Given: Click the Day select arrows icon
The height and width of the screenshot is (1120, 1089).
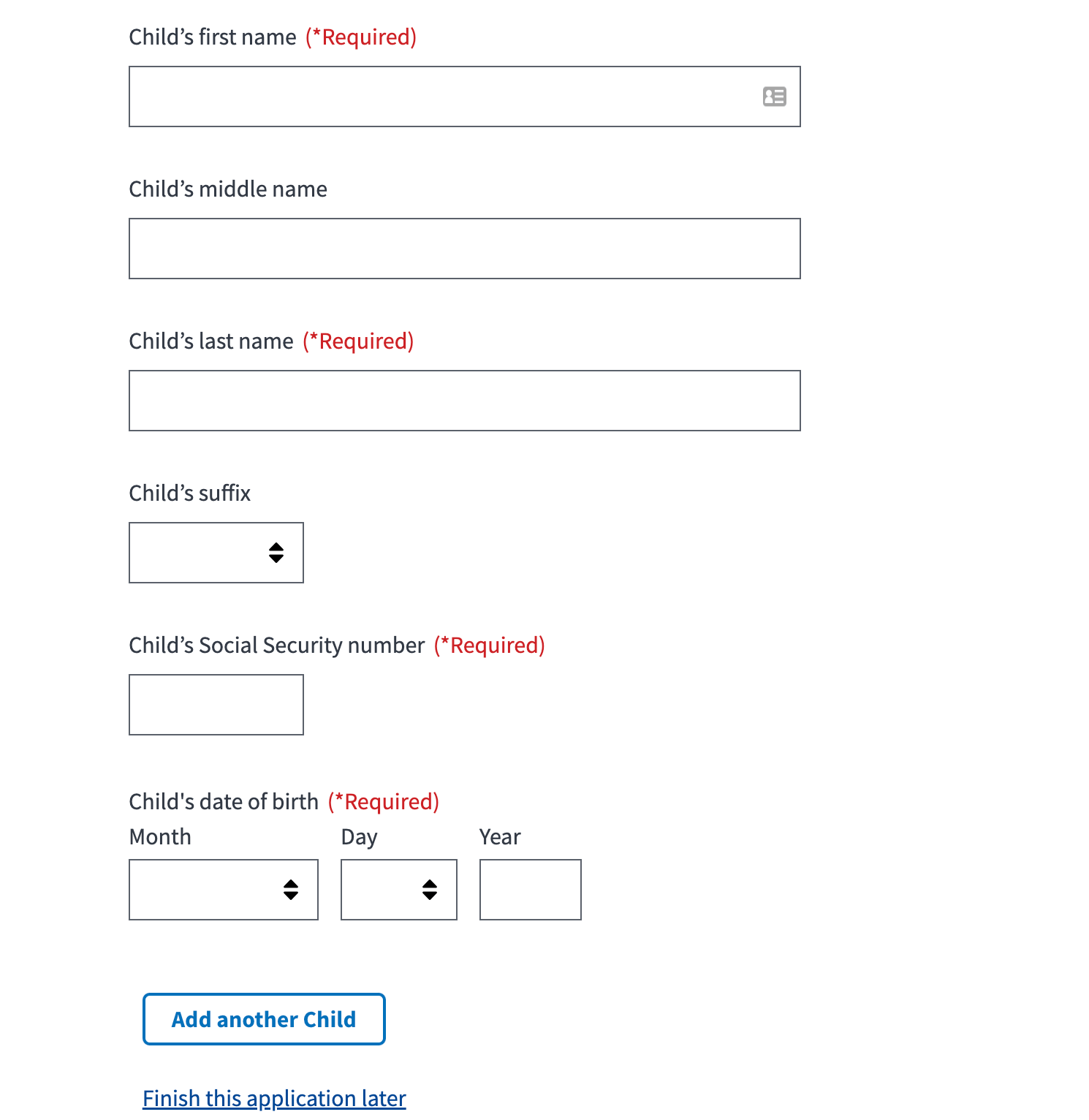Looking at the screenshot, I should click(x=430, y=890).
